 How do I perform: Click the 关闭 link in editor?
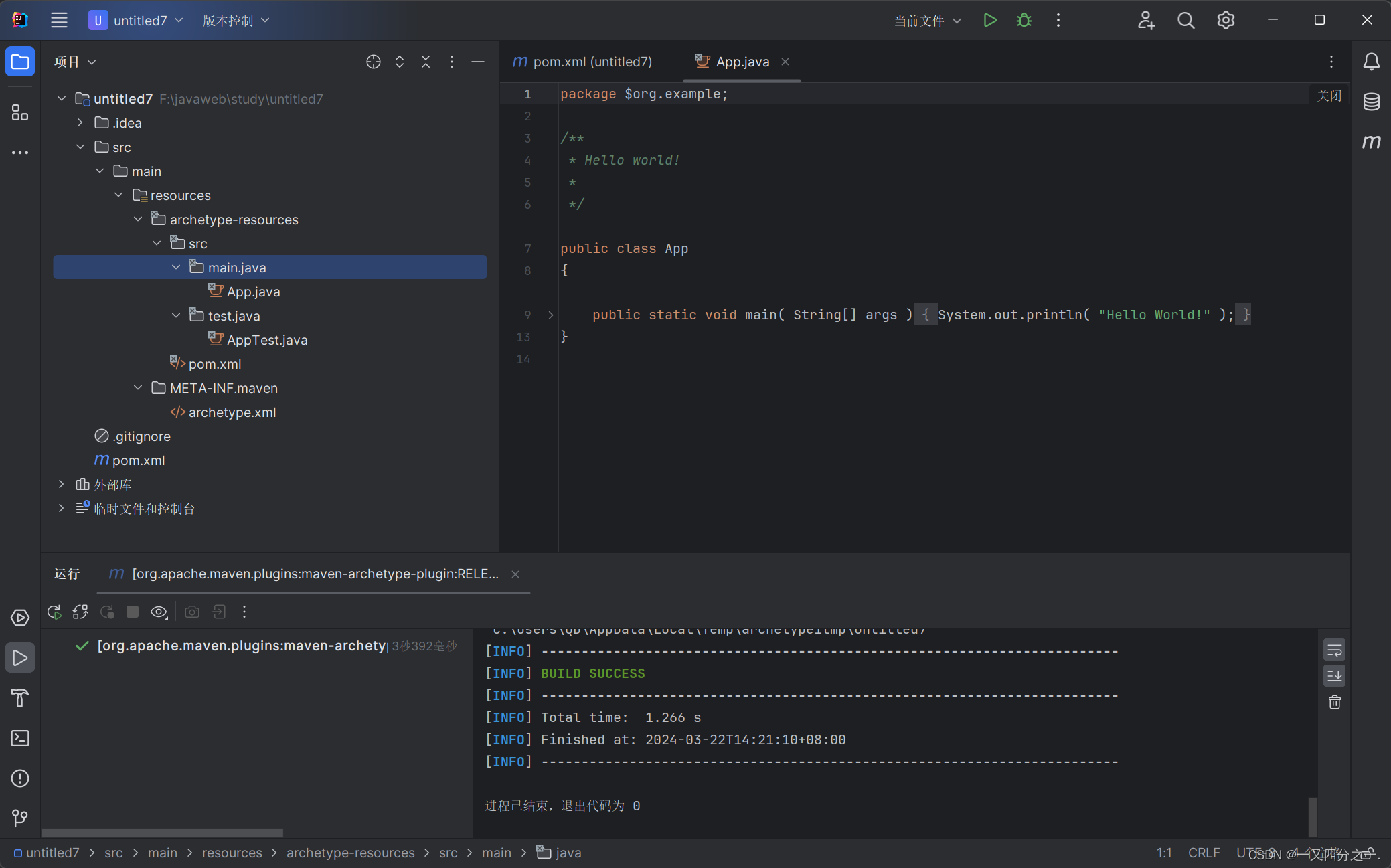pos(1329,96)
